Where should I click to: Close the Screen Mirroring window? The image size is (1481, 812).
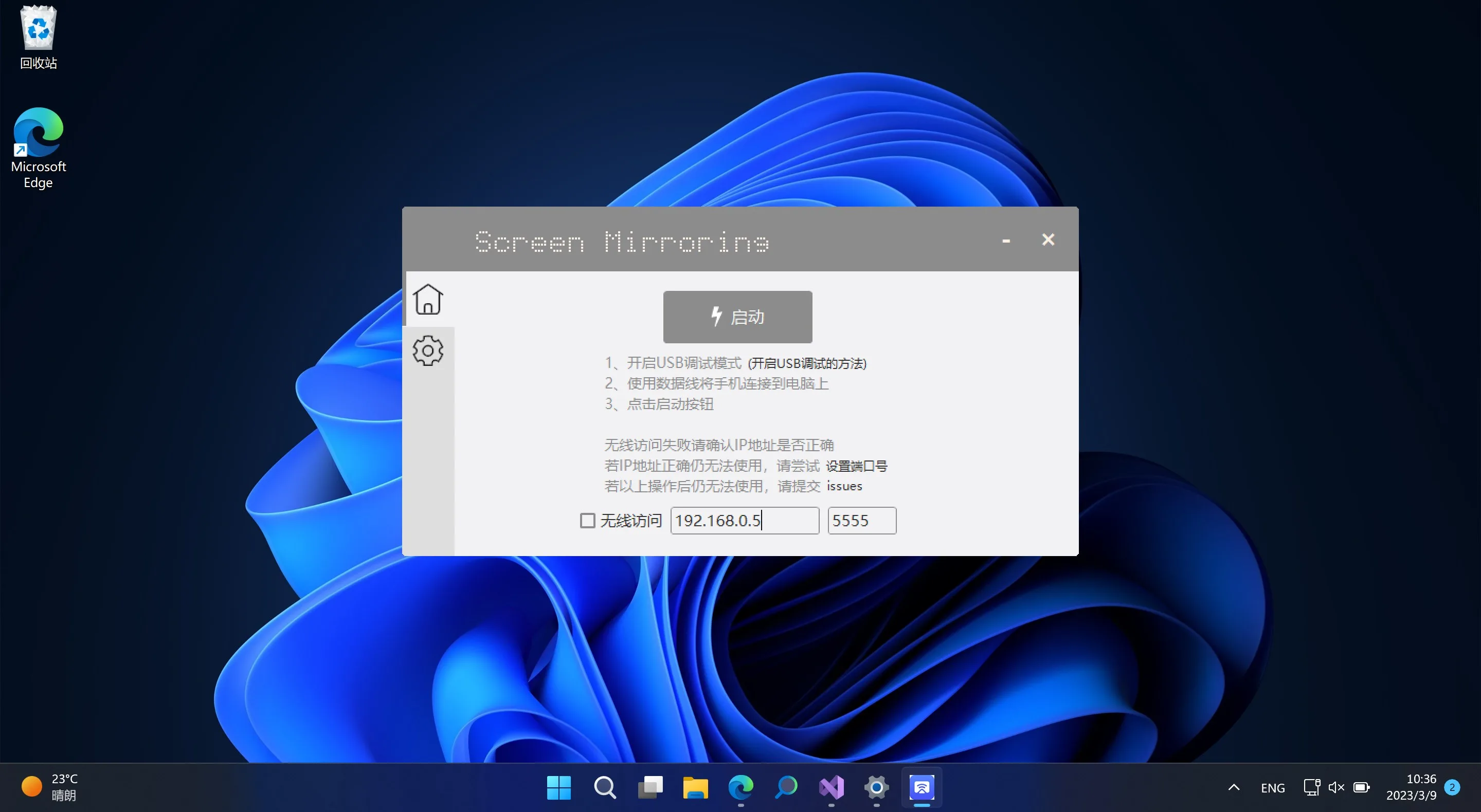pyautogui.click(x=1048, y=239)
